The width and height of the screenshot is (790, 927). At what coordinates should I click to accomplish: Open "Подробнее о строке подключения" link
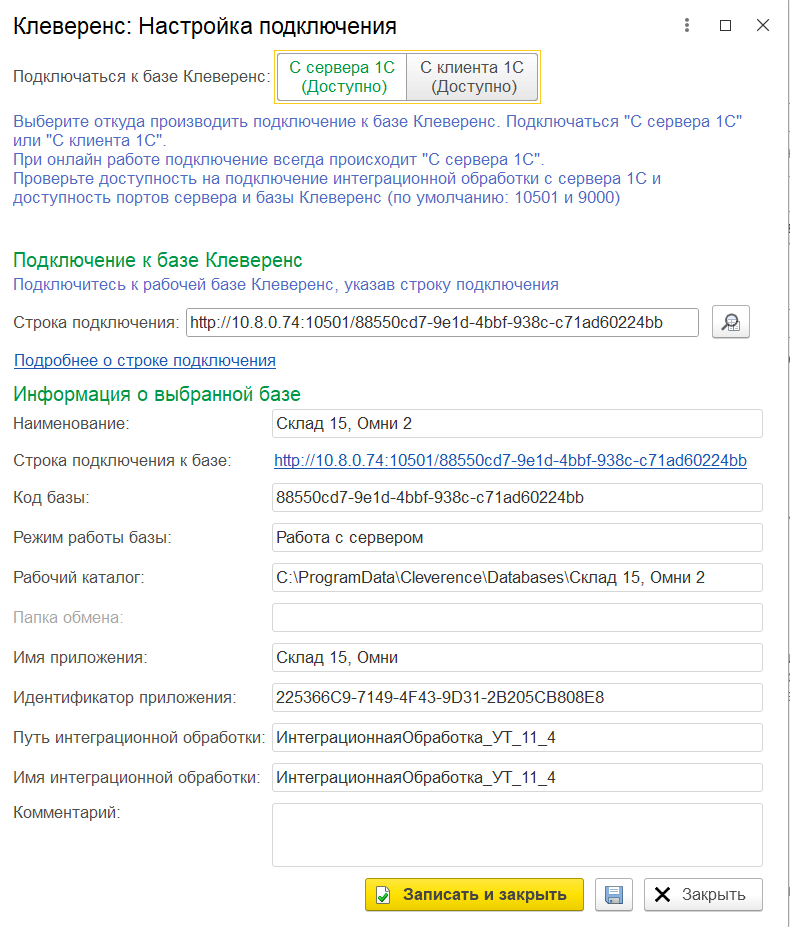coord(145,360)
